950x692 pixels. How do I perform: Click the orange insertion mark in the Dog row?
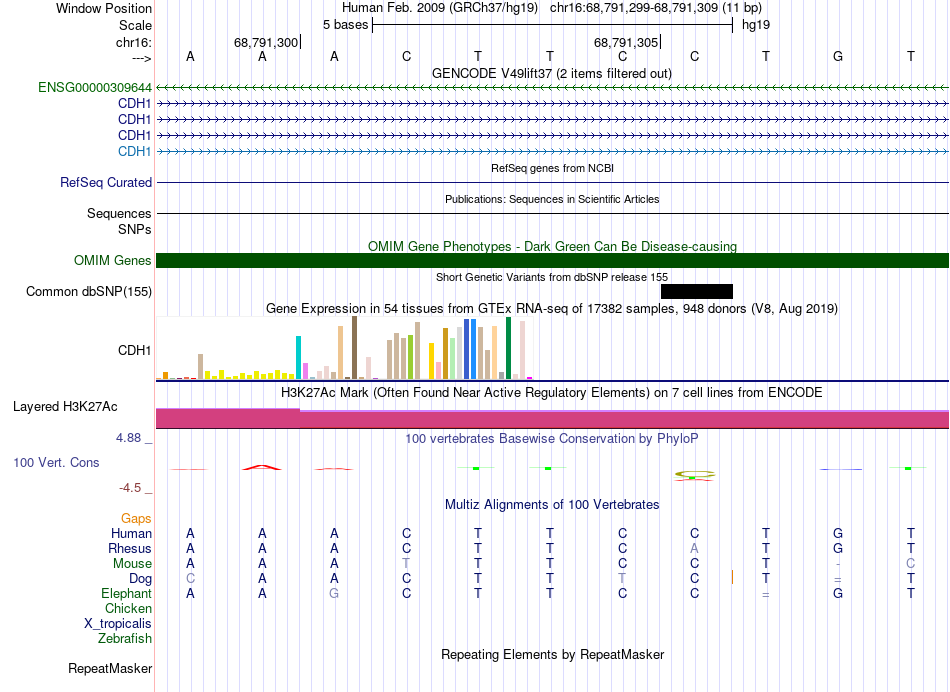click(732, 577)
